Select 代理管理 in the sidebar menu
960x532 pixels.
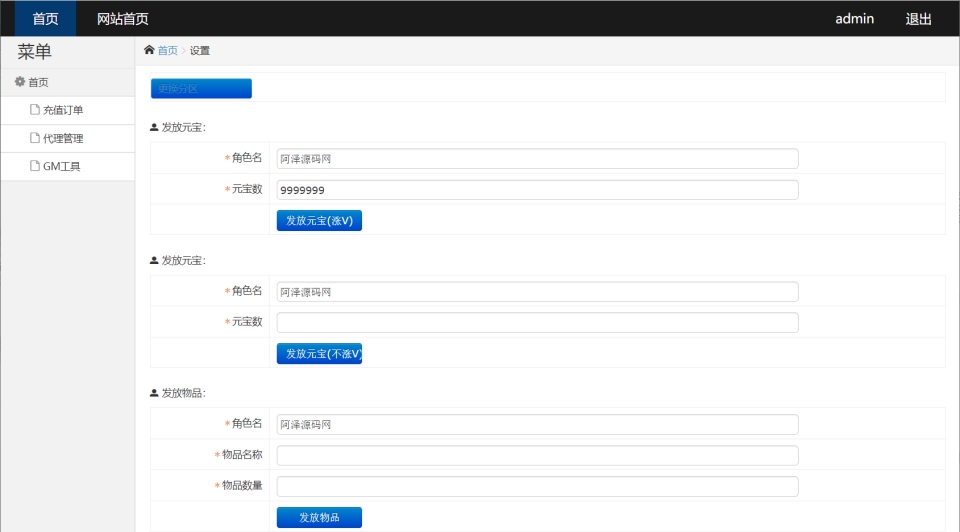pyautogui.click(x=63, y=138)
